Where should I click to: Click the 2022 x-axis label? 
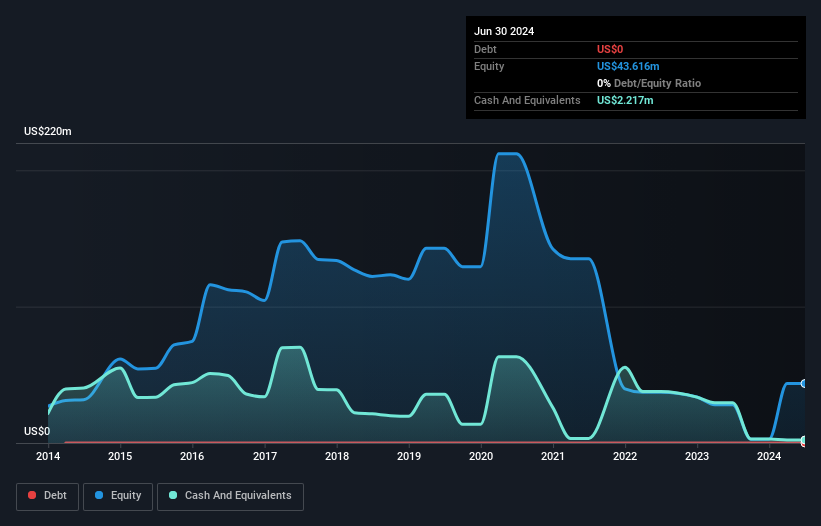(625, 457)
